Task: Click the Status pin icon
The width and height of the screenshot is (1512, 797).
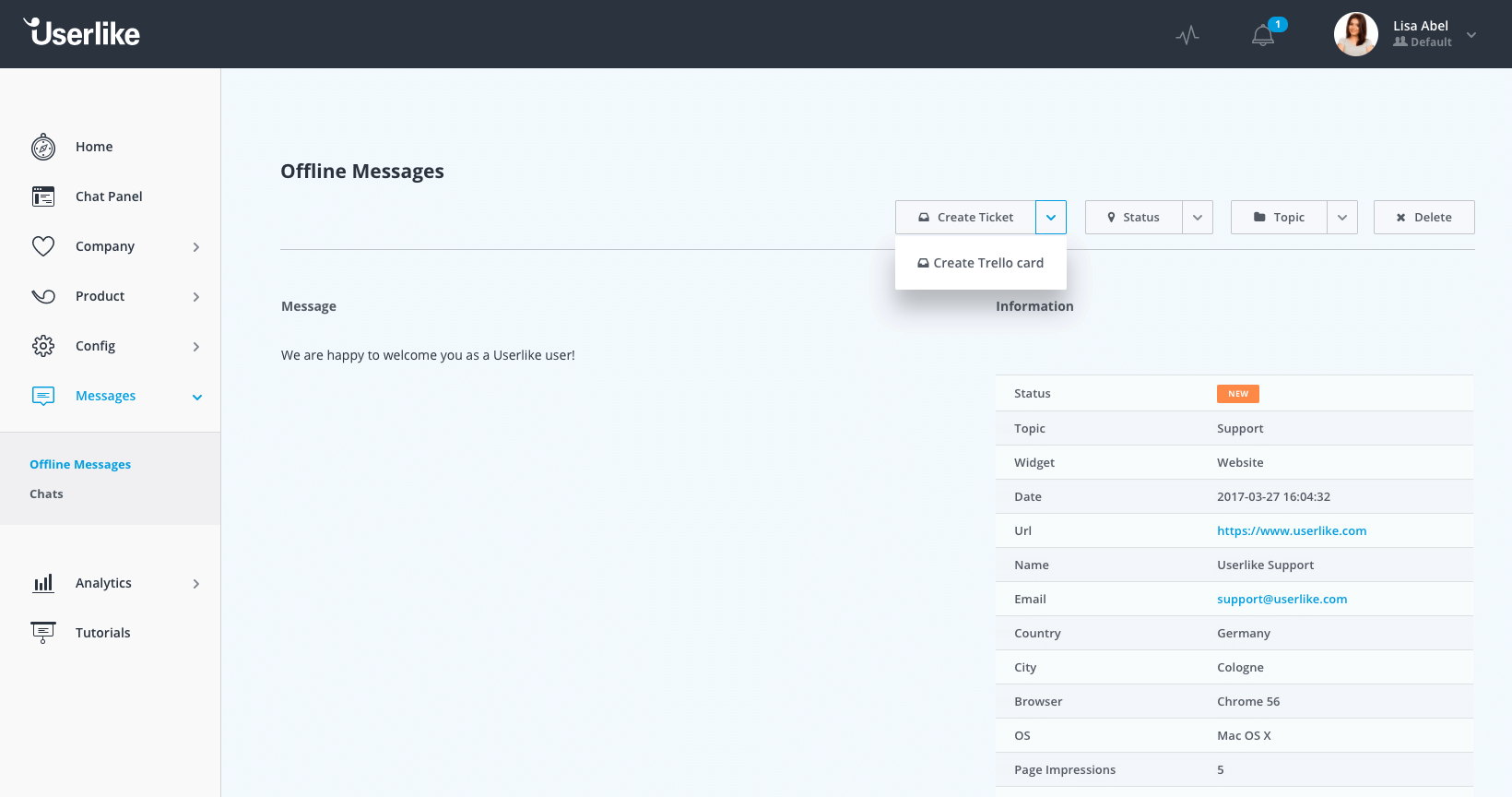Action: (1111, 218)
